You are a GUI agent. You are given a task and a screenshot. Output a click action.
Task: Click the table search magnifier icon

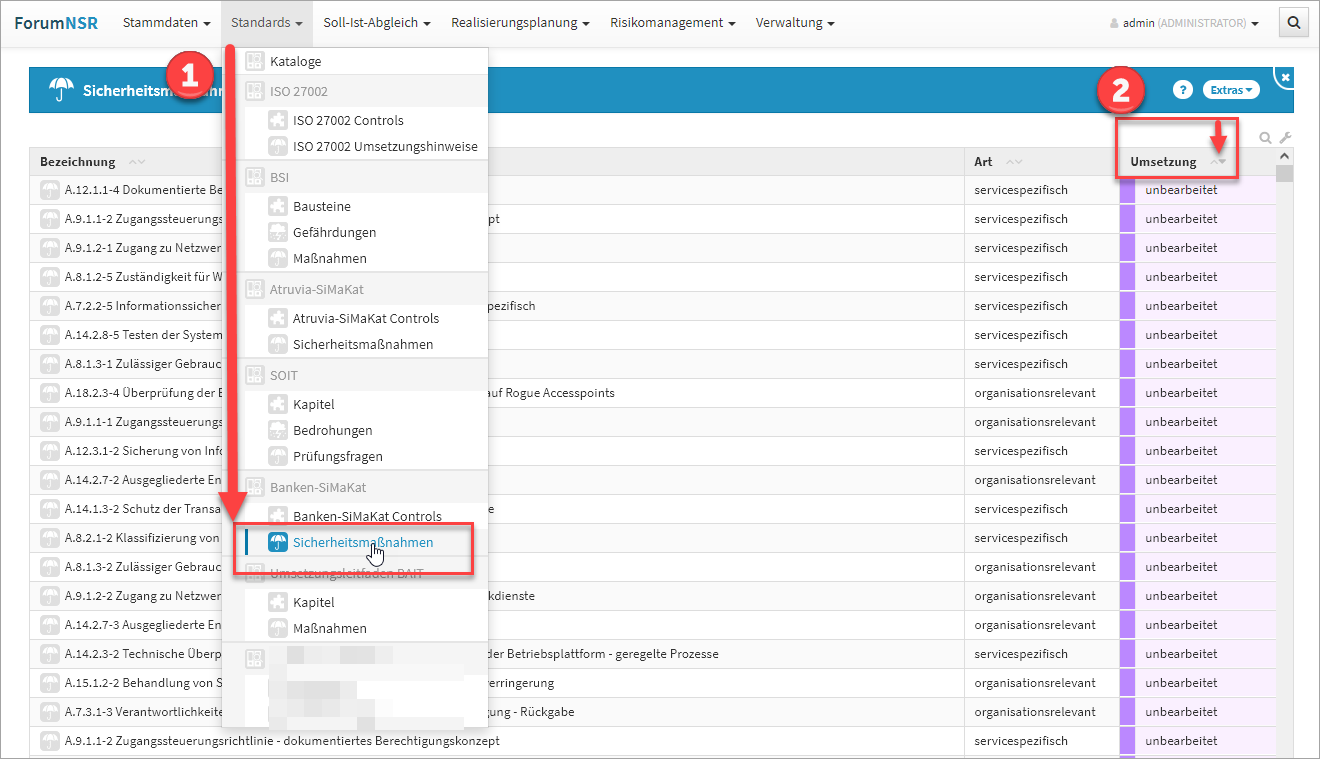coord(1266,138)
